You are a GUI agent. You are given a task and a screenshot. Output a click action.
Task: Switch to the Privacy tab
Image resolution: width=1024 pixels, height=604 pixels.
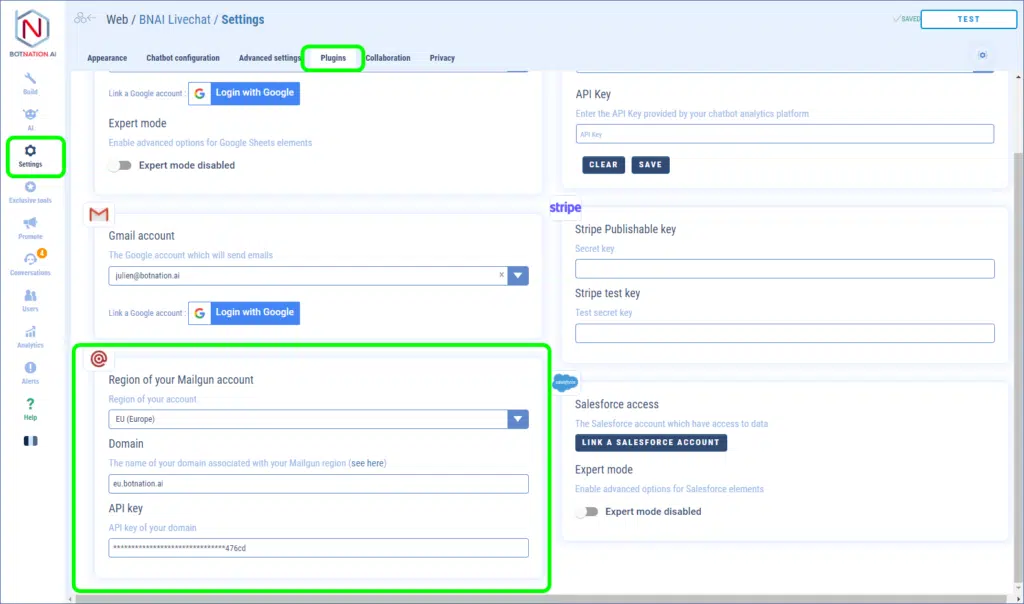click(442, 58)
